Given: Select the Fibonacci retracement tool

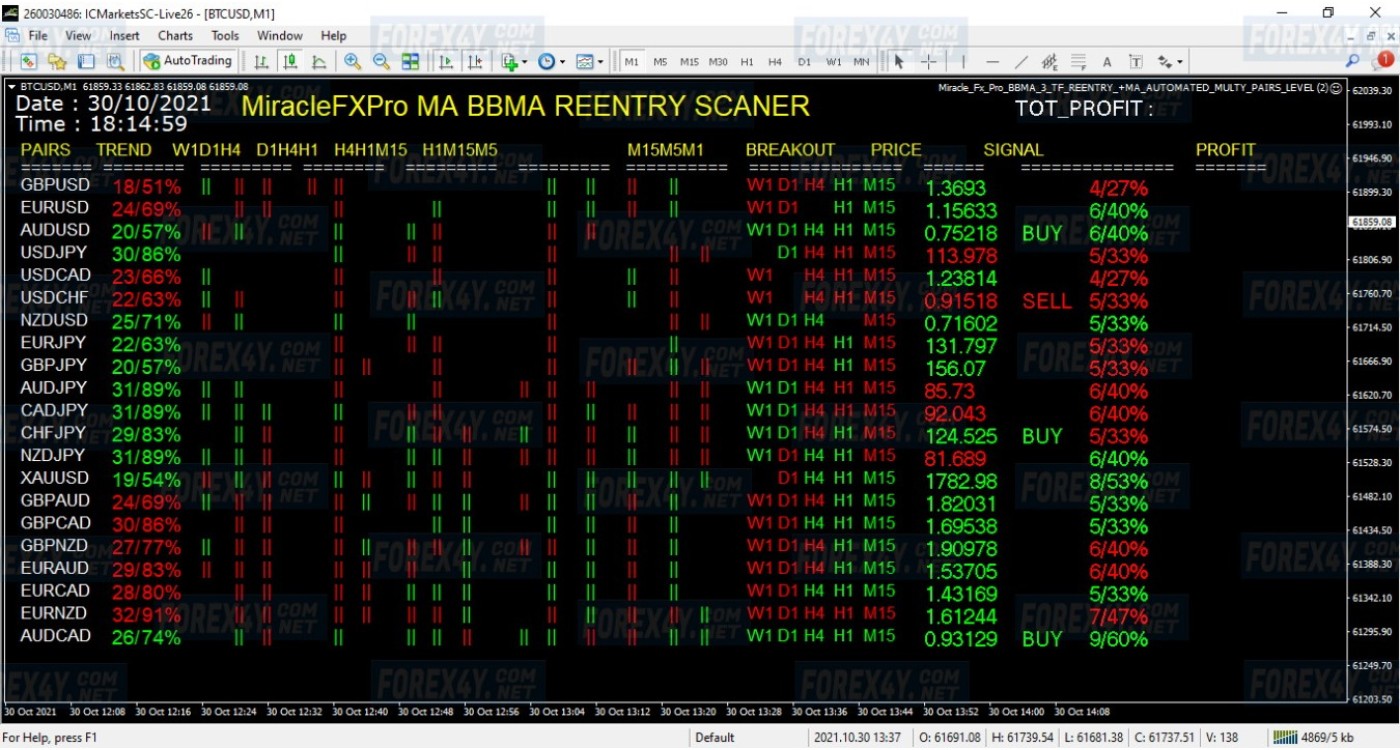Looking at the screenshot, I should point(1078,61).
